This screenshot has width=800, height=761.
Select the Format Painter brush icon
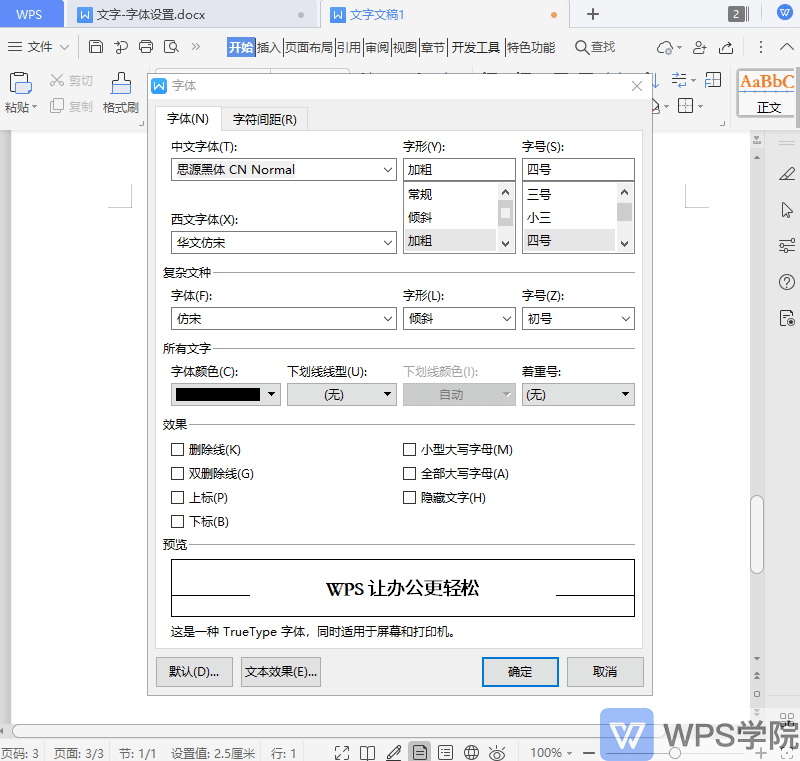[121, 83]
